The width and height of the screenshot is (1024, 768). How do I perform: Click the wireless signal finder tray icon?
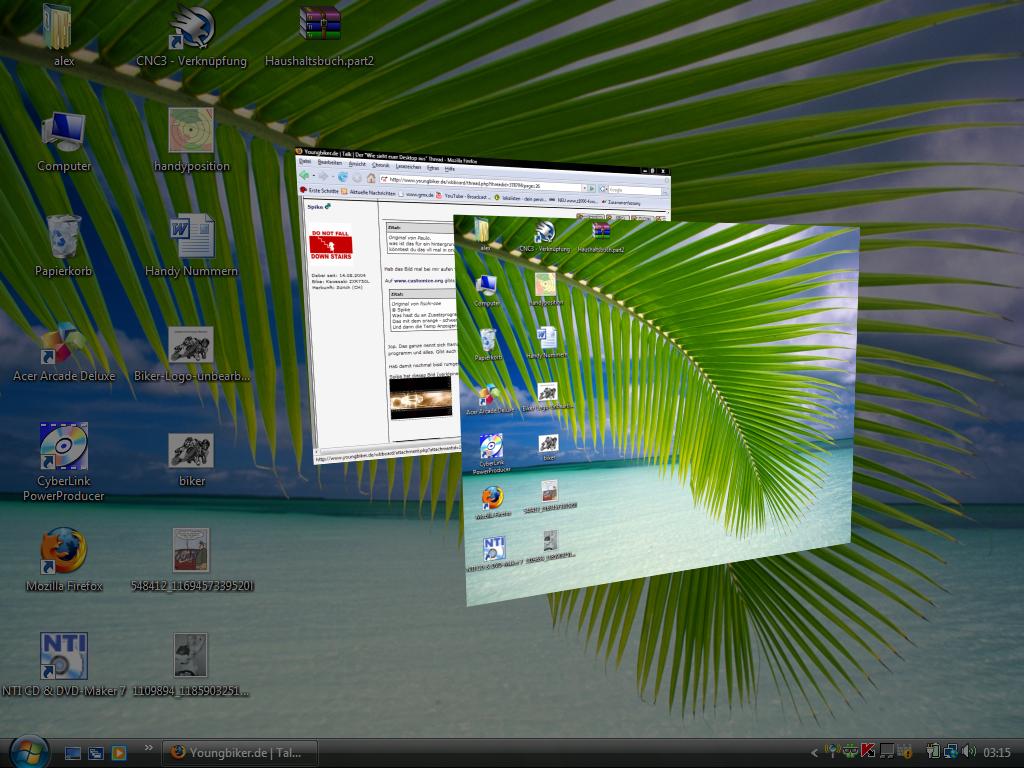point(832,751)
